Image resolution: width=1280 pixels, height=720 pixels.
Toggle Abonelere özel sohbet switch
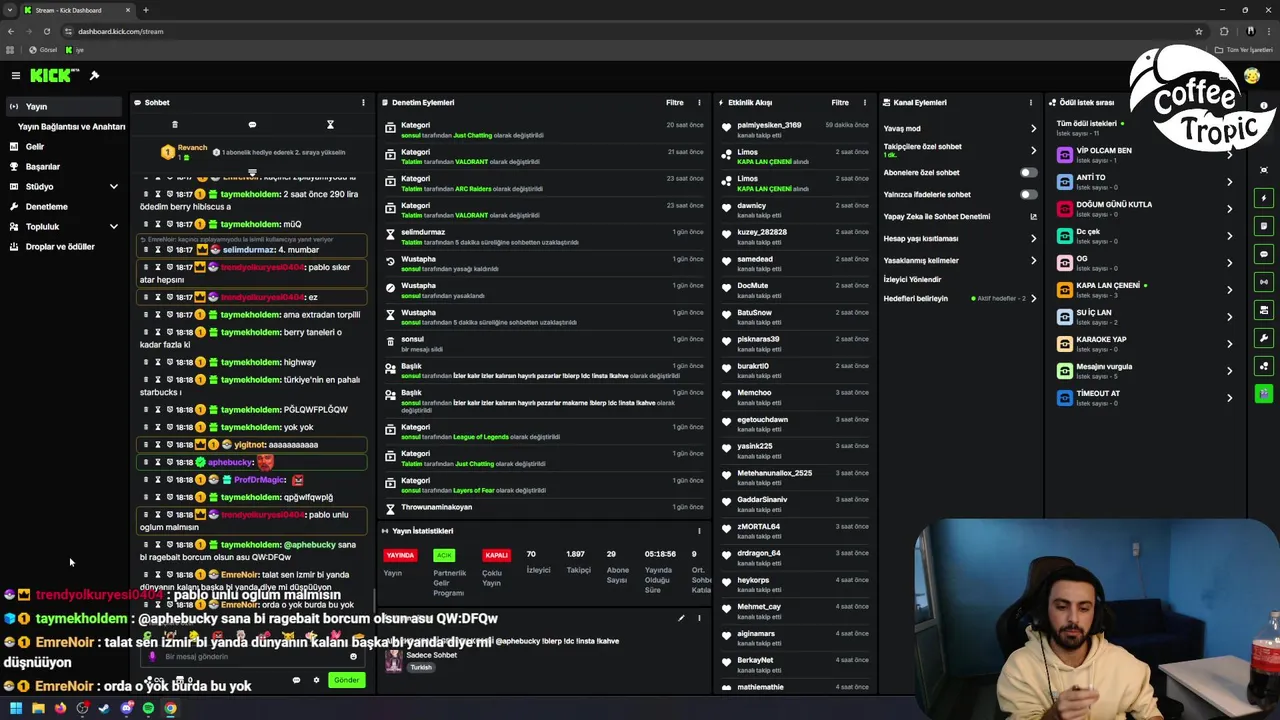1028,172
